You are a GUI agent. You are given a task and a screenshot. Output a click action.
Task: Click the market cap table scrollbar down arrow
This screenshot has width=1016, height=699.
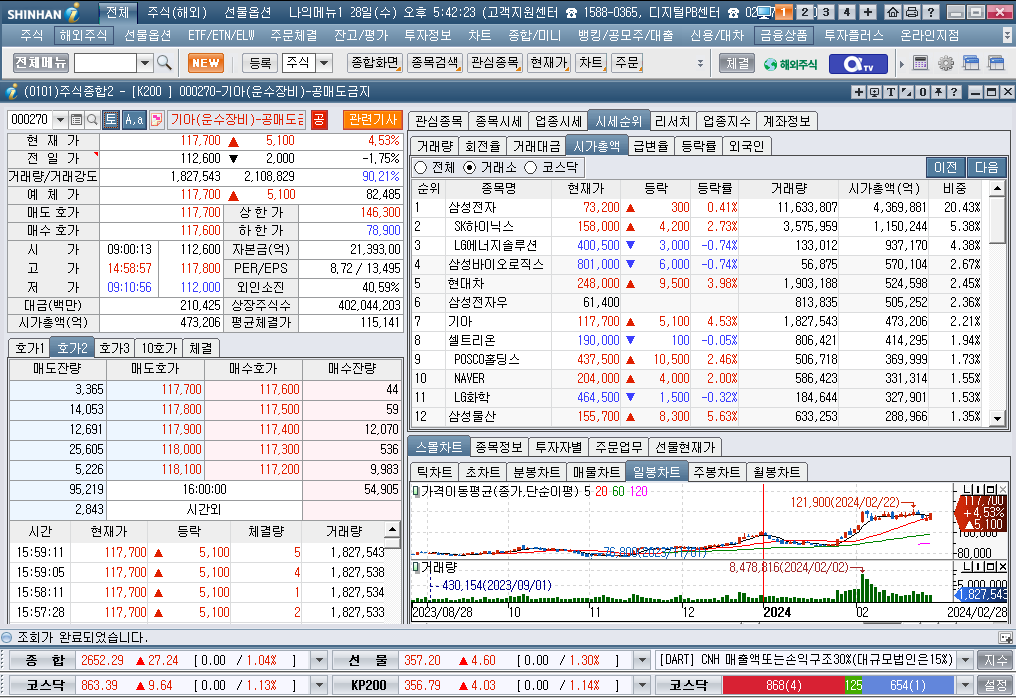click(998, 418)
